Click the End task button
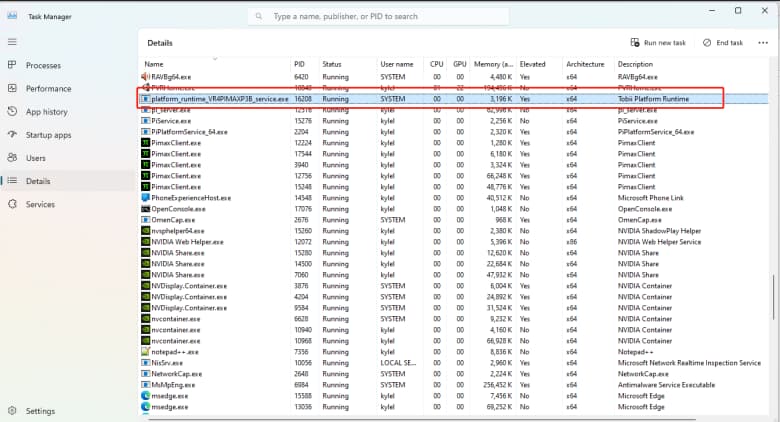Image resolution: width=780 pixels, height=422 pixels. pyautogui.click(x=723, y=43)
